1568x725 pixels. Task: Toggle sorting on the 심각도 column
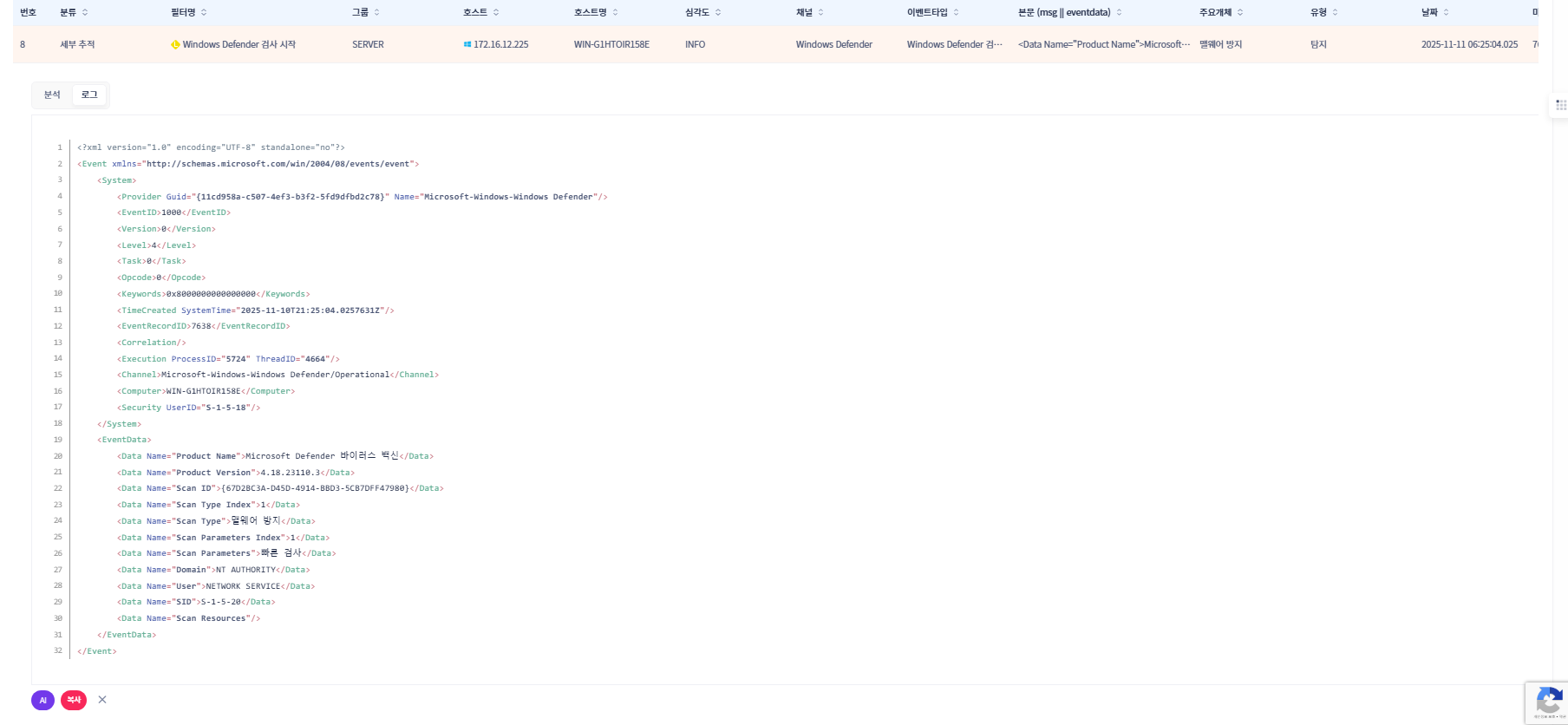tap(718, 12)
